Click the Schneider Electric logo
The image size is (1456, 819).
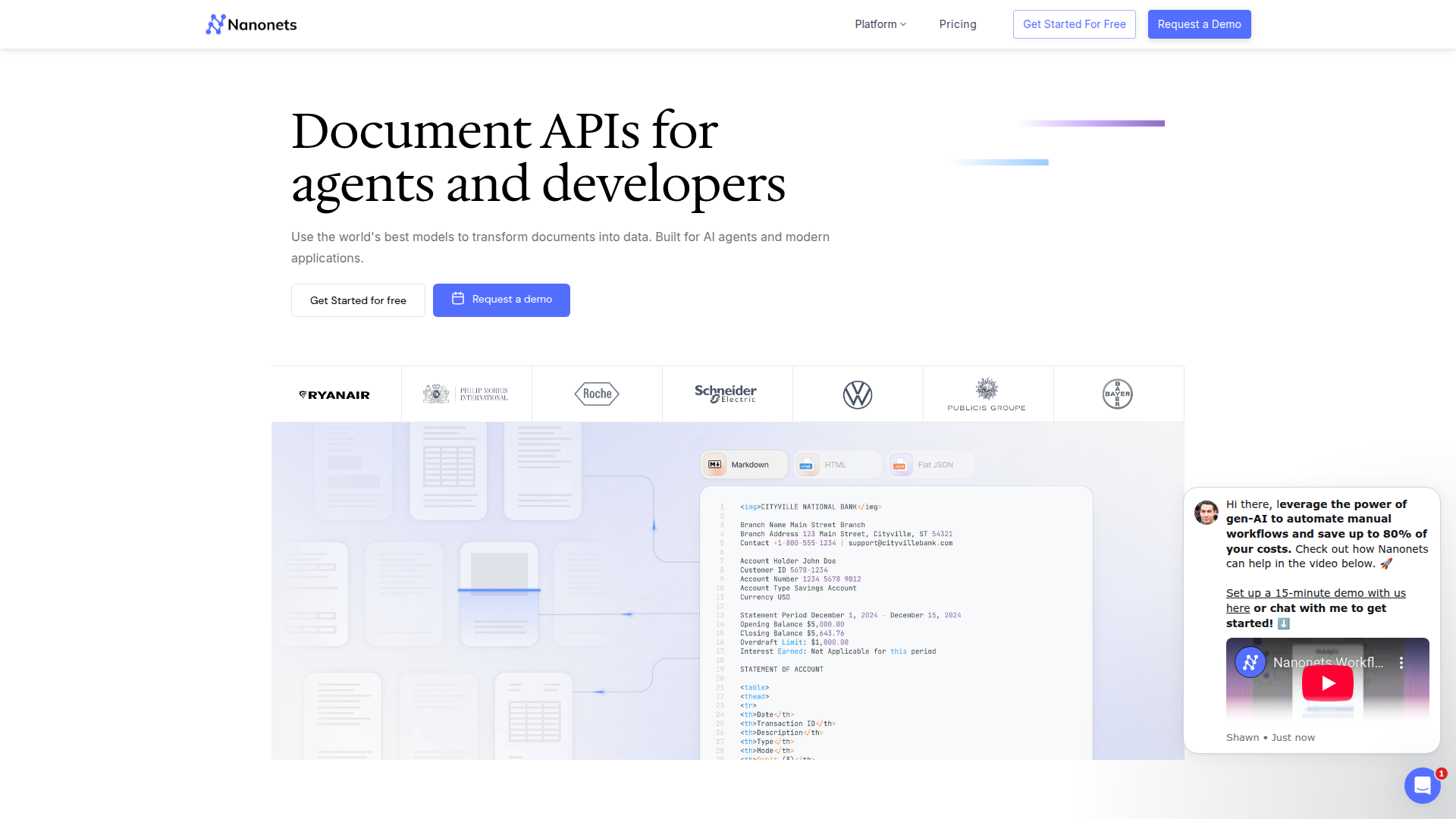[x=726, y=394]
